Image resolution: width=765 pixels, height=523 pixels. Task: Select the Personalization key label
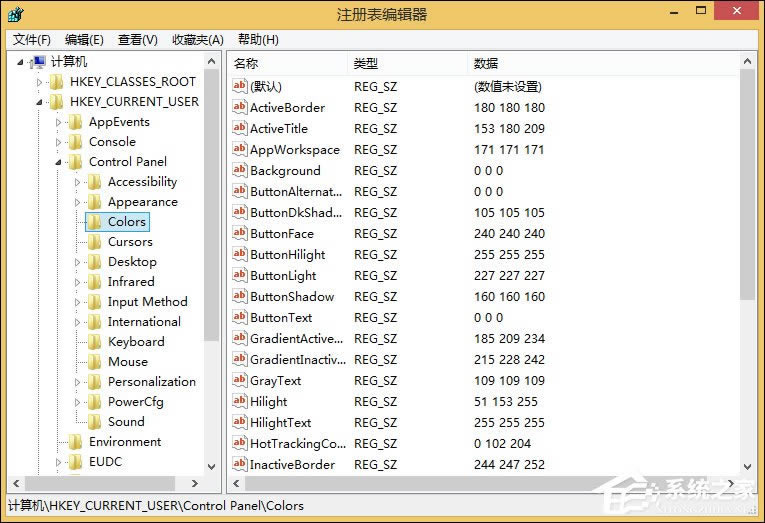point(152,382)
